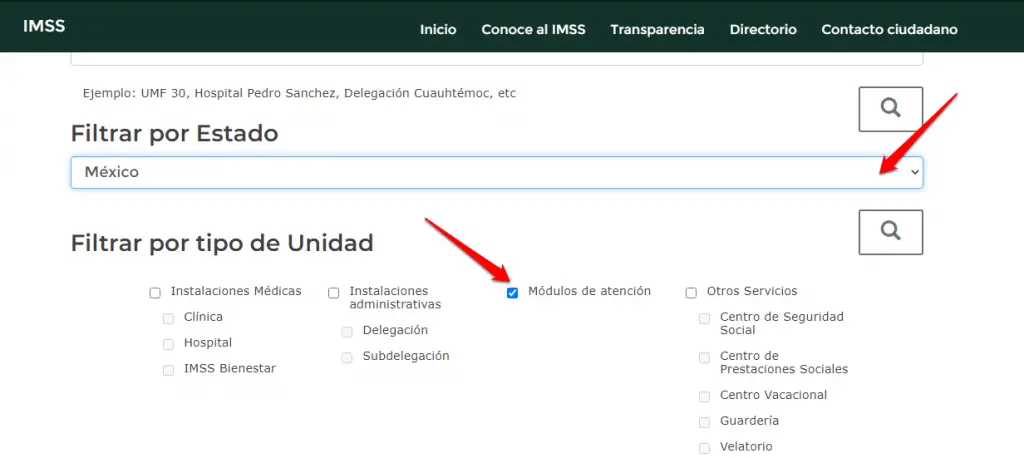The image size is (1024, 458).
Task: Check the Instalaciones administrativas checkbox
Action: [x=334, y=293]
